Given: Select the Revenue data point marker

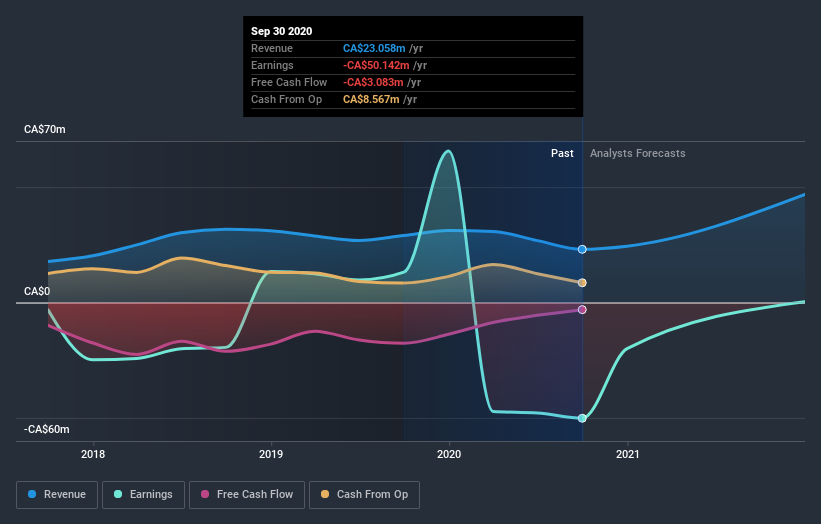Looking at the screenshot, I should [x=582, y=249].
